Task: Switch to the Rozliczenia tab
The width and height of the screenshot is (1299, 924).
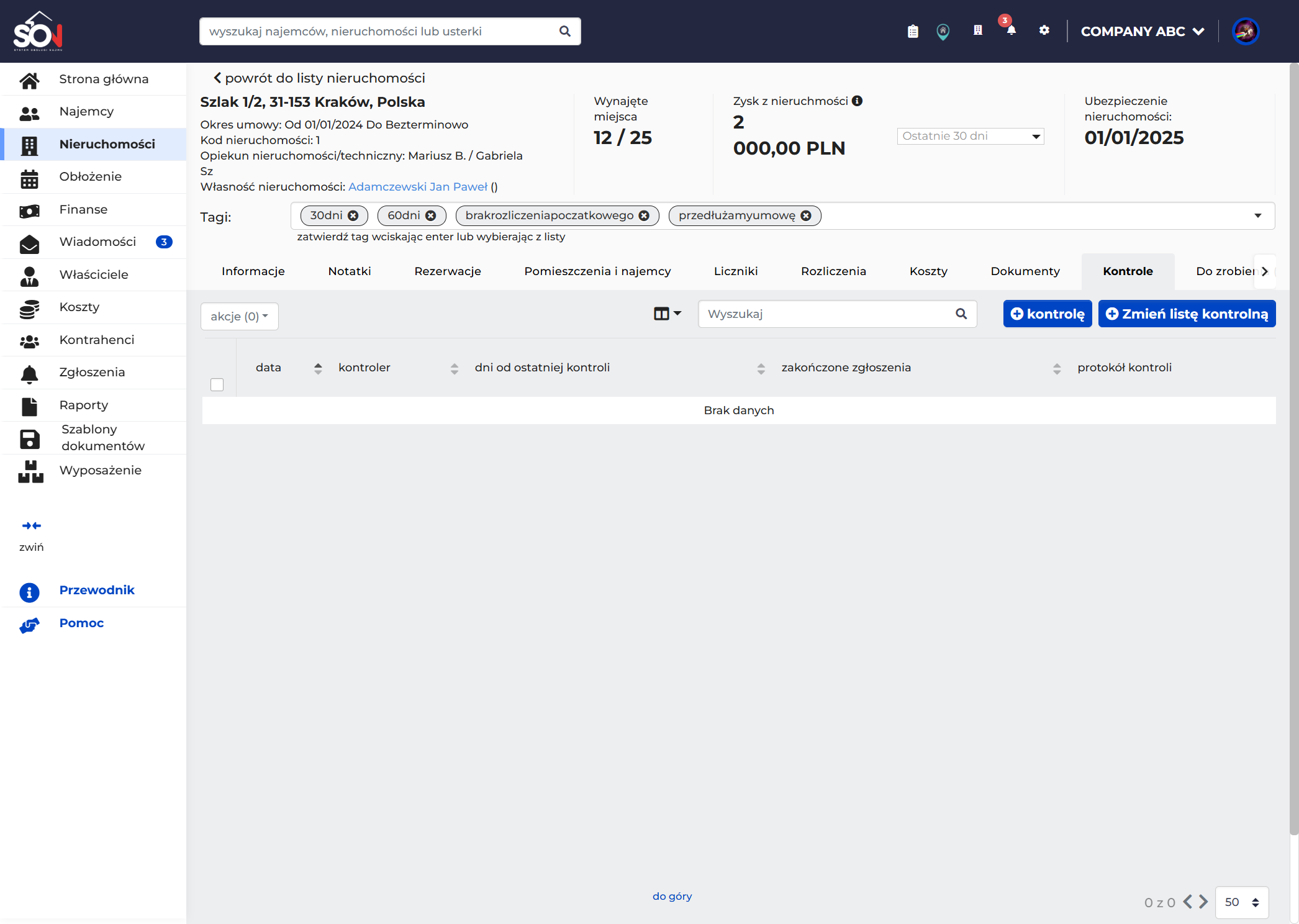Action: point(833,271)
